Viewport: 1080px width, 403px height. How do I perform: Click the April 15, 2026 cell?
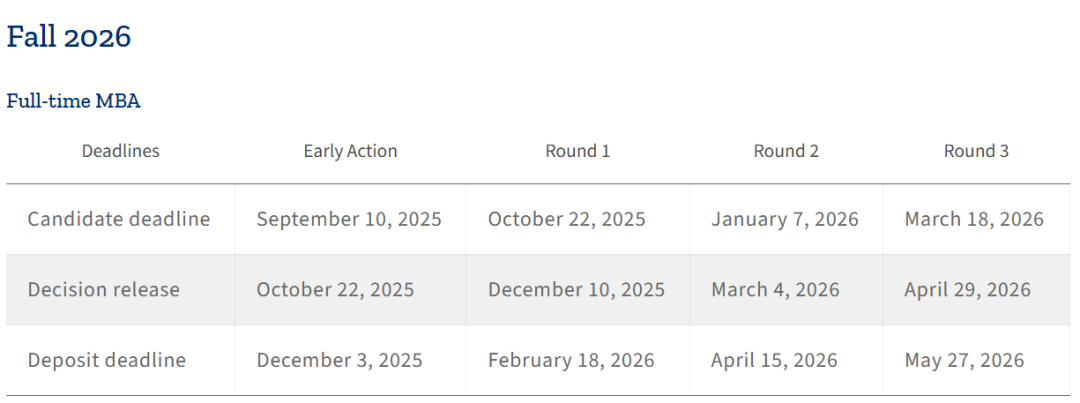(x=774, y=360)
